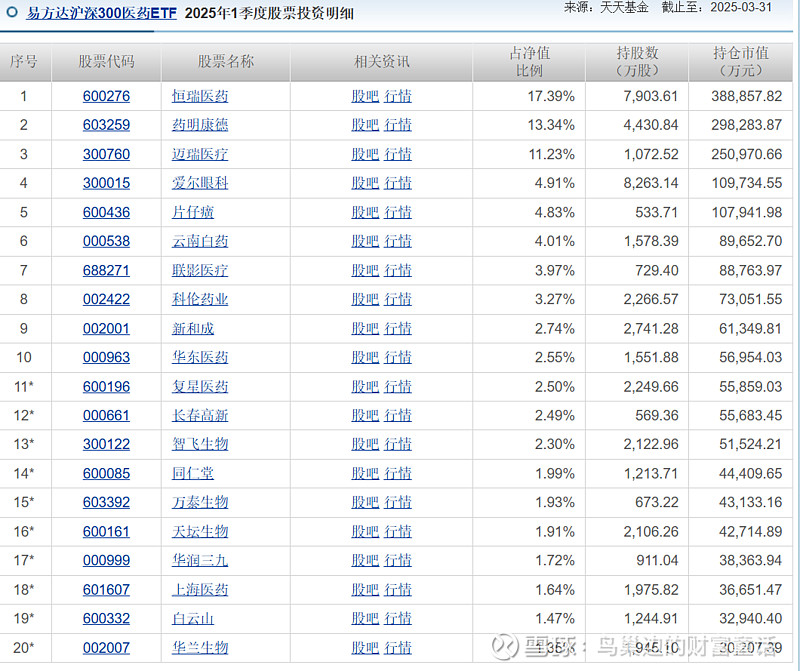Open stock code 002001 link

pyautogui.click(x=106, y=329)
